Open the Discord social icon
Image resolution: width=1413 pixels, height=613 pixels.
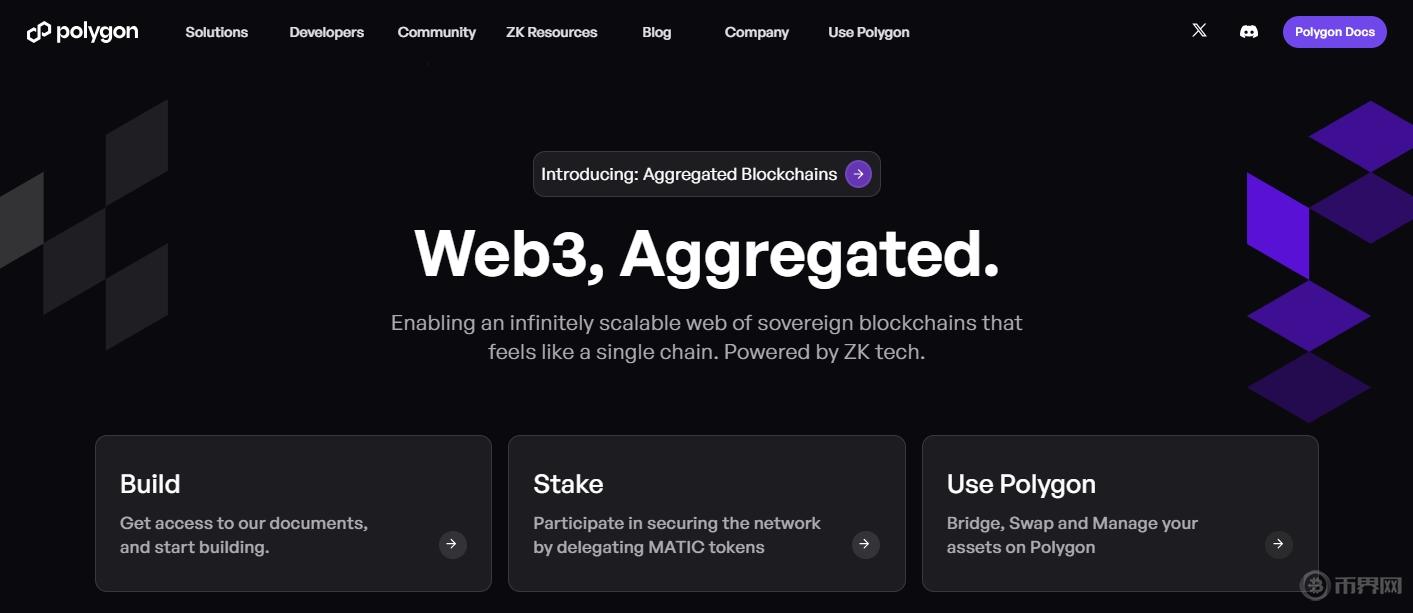pyautogui.click(x=1248, y=32)
